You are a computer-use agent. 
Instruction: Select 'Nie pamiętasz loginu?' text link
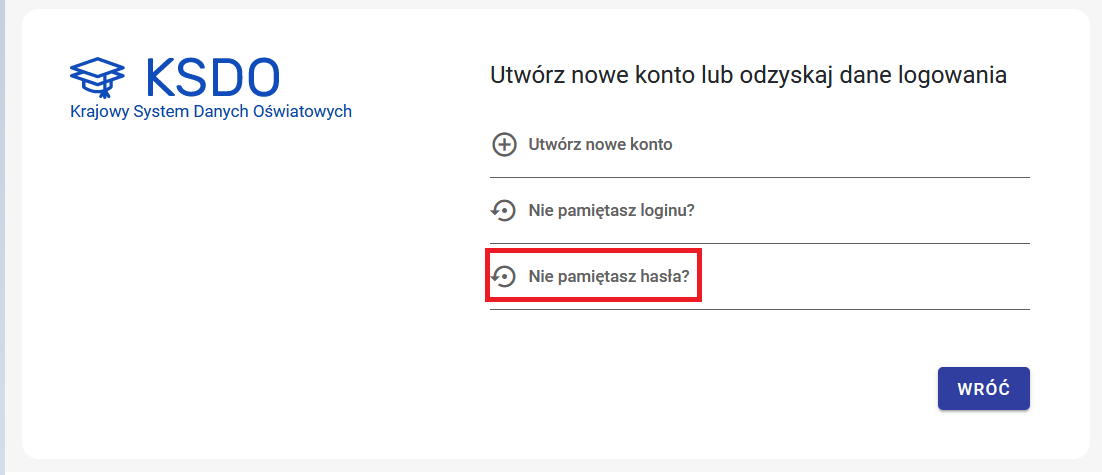tap(611, 211)
